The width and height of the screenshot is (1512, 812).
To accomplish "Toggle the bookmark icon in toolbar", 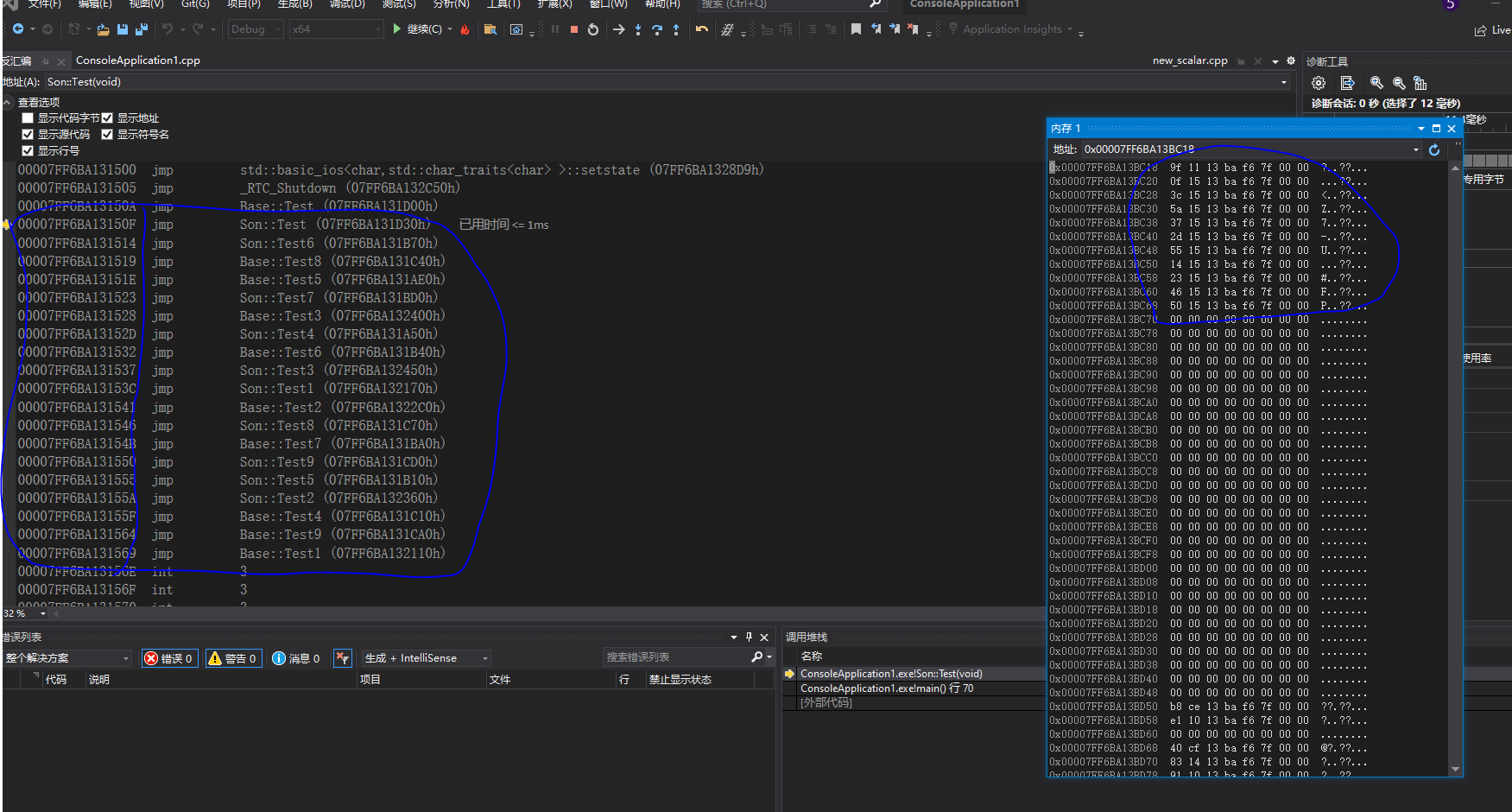I will [x=856, y=29].
